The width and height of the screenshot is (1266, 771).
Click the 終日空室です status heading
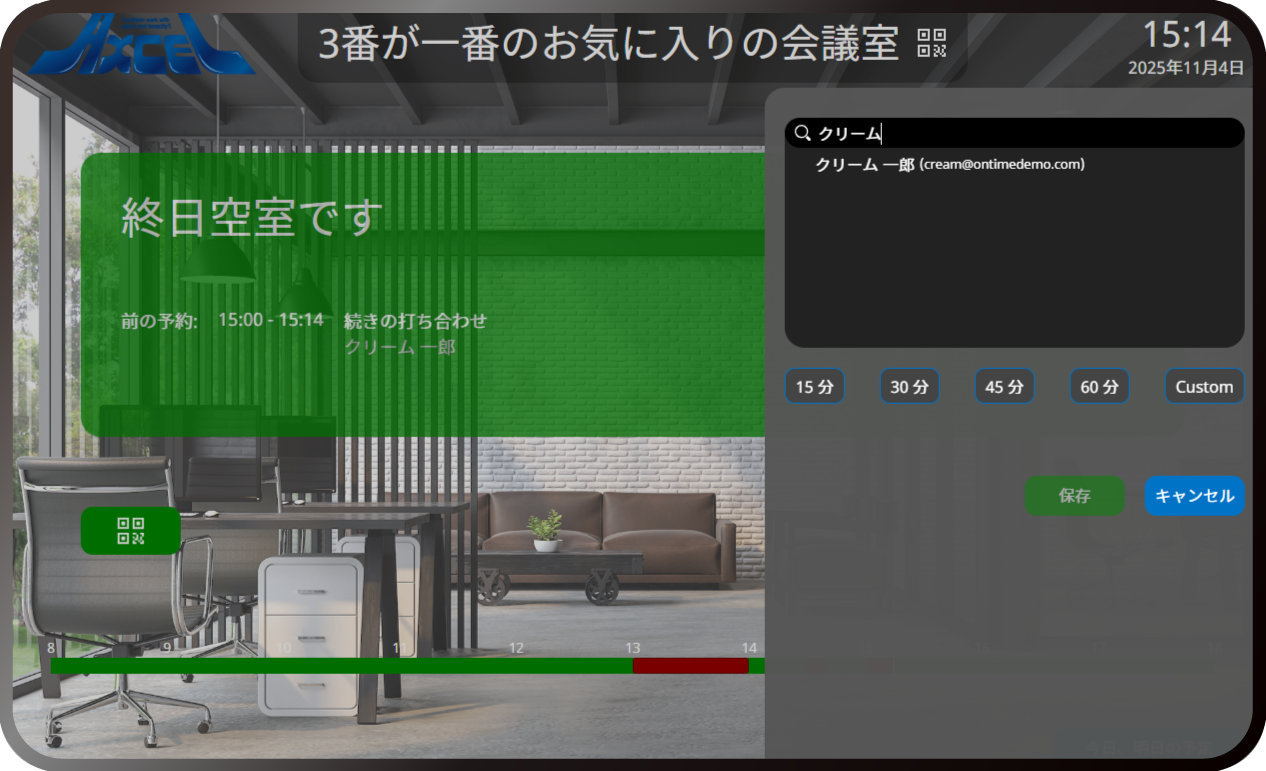coord(252,218)
